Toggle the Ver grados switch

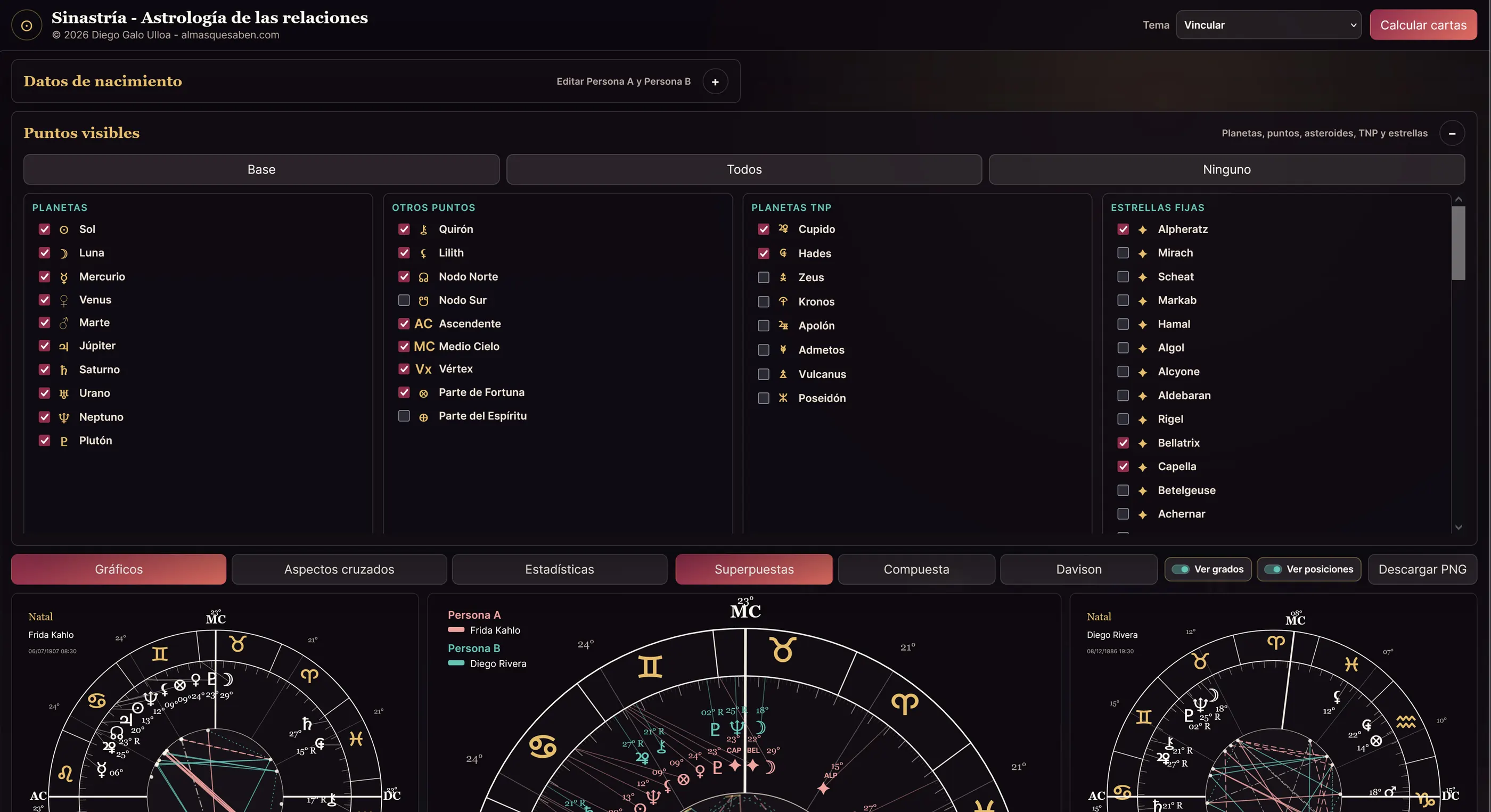coord(1180,569)
